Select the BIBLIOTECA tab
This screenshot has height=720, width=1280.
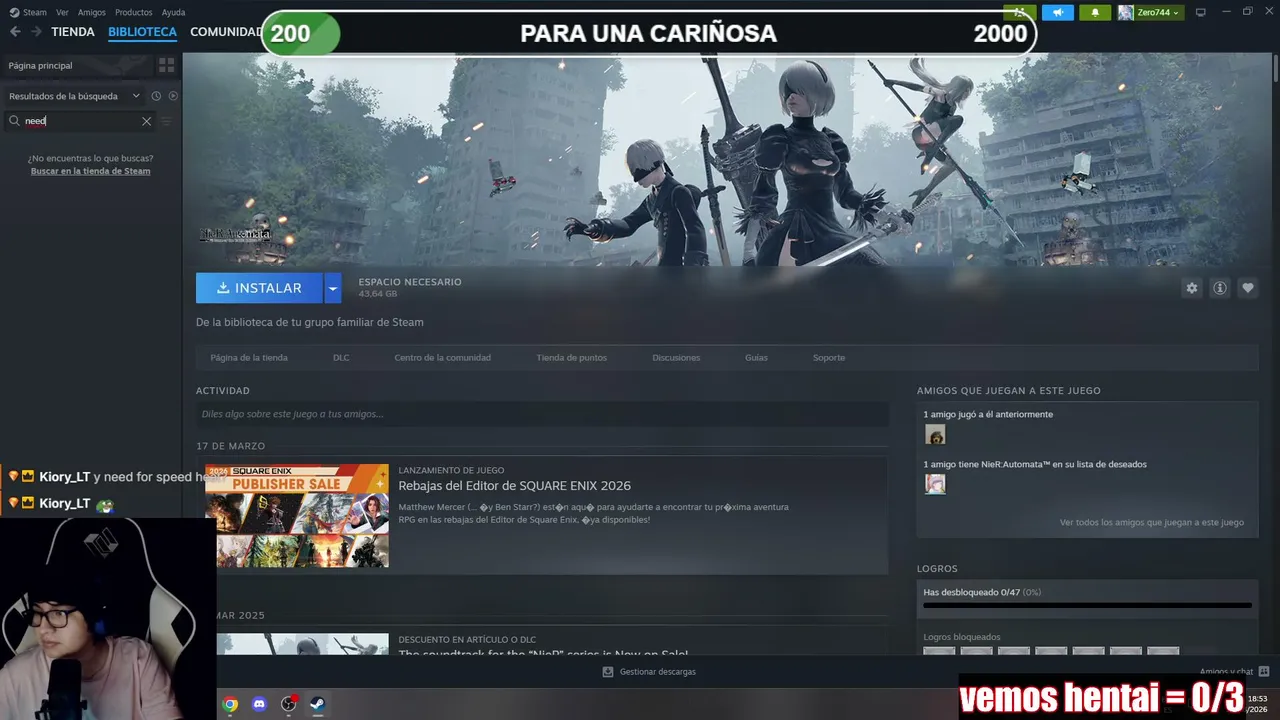[142, 32]
